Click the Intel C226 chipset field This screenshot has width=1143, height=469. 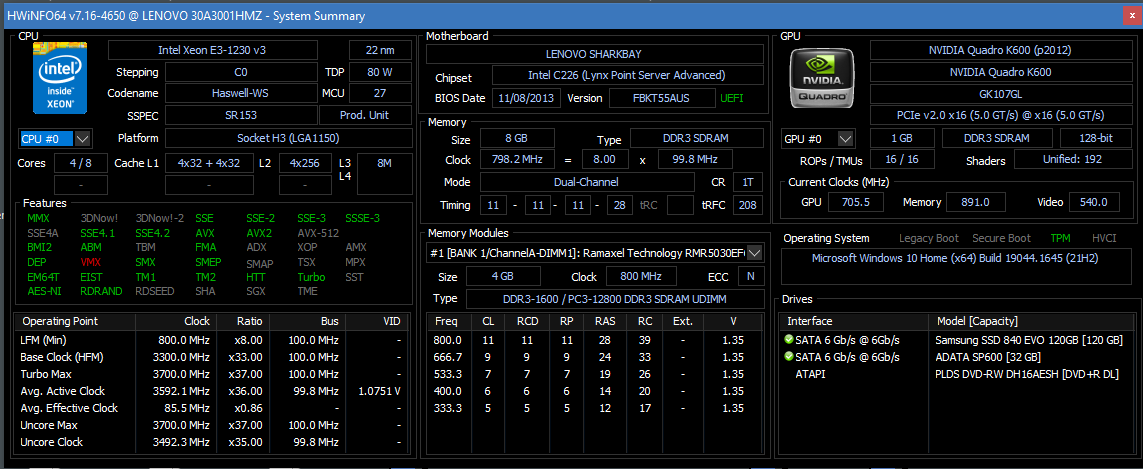pyautogui.click(x=627, y=75)
